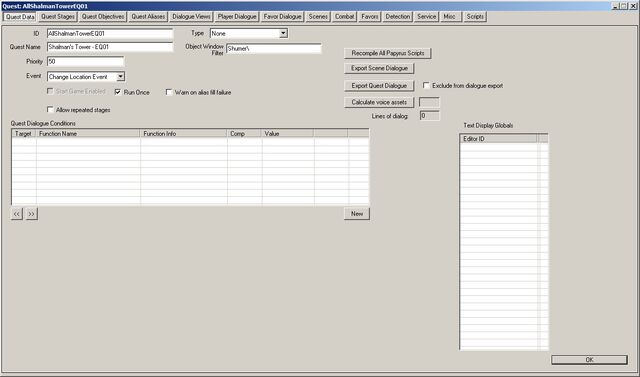Switch to Dialogue Views tab
The image size is (640, 377).
coord(191,17)
